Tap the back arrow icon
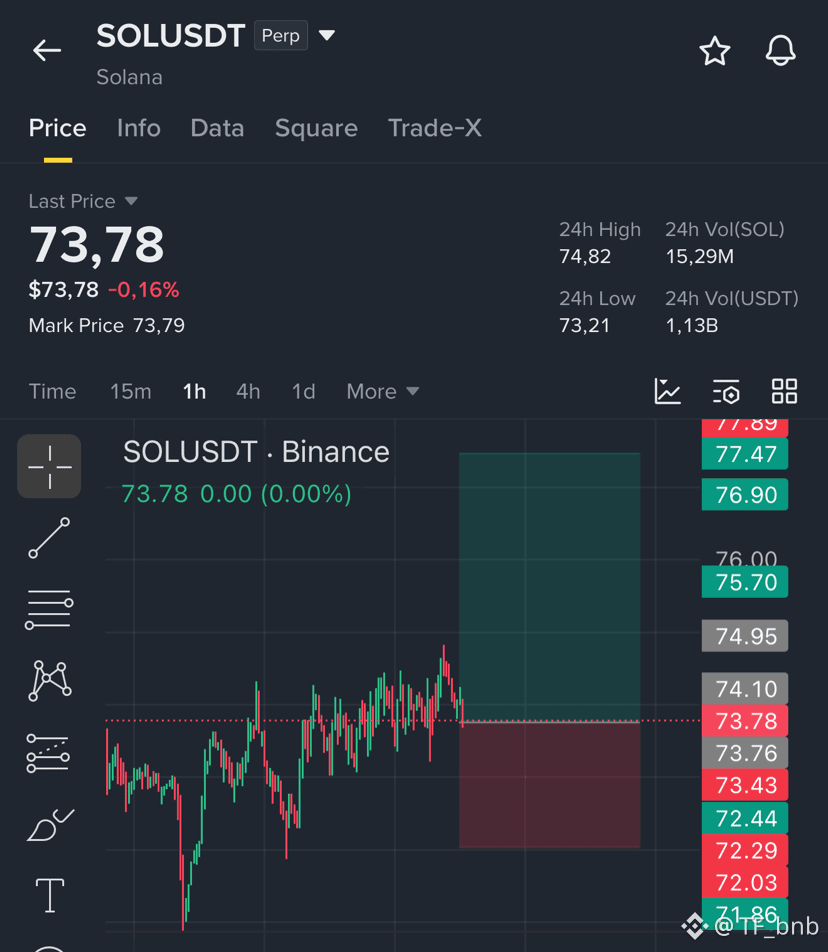The image size is (828, 952). [47, 50]
